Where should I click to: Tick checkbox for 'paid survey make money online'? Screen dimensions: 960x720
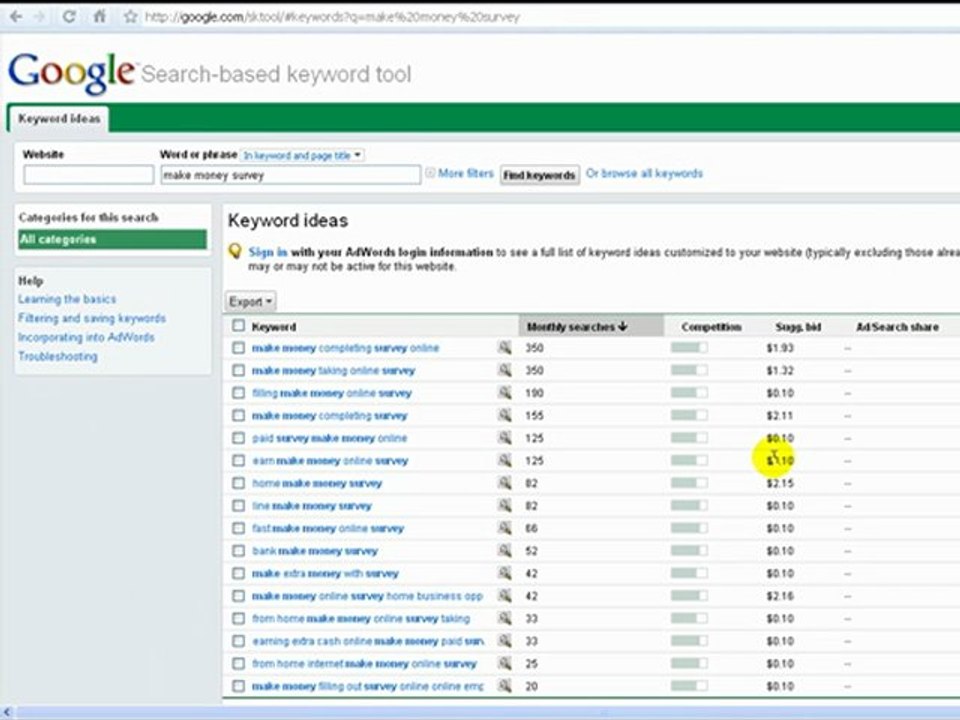(238, 438)
